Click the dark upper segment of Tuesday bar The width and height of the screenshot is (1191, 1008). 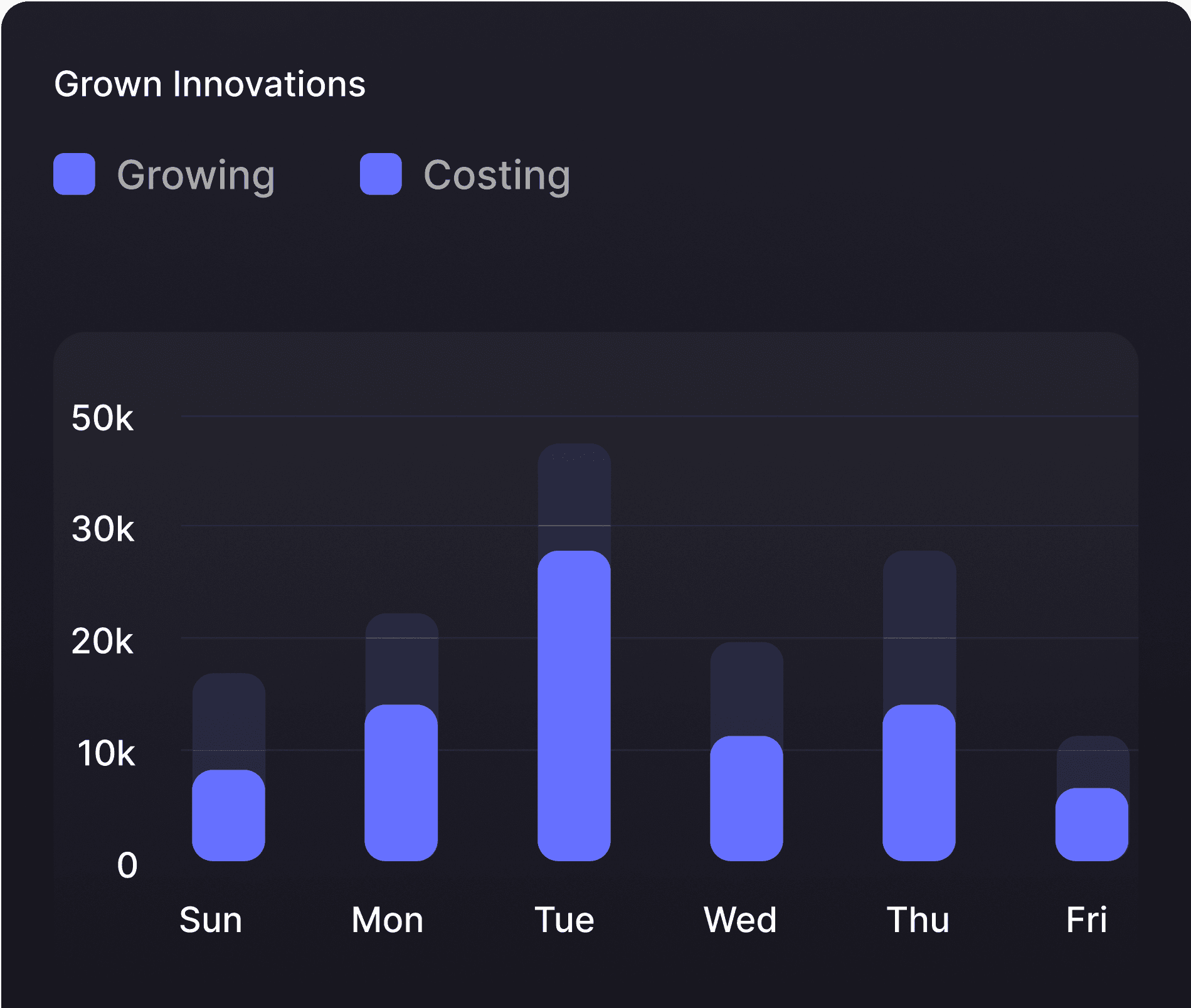coord(574,497)
